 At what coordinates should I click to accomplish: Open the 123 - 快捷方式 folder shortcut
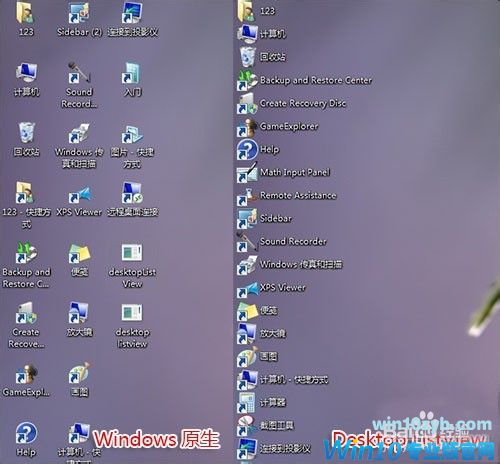coord(25,193)
